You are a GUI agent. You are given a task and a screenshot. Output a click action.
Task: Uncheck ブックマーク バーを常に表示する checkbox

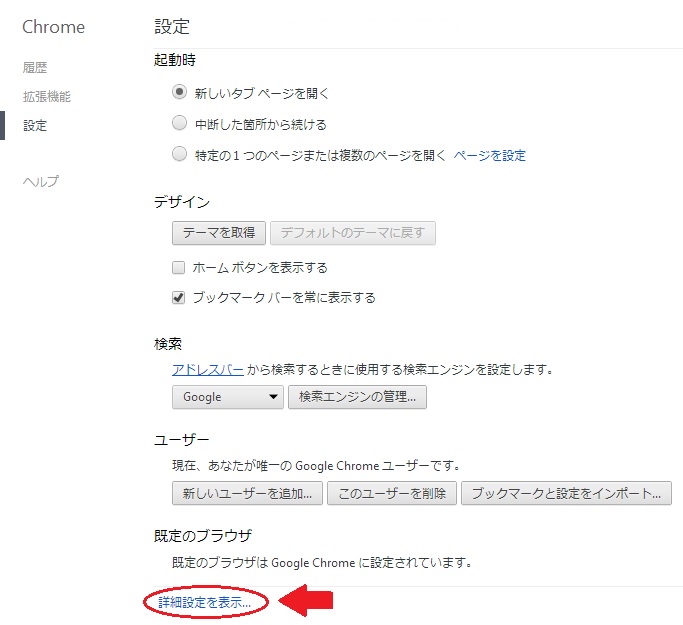[x=179, y=297]
